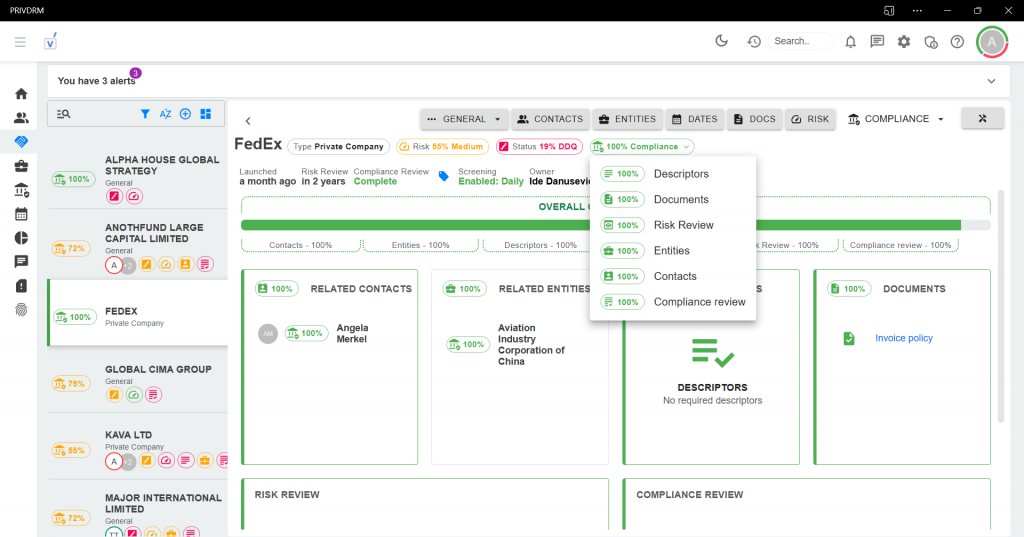Open the Home page from sidebar
This screenshot has width=1024, height=537.
tap(21, 94)
